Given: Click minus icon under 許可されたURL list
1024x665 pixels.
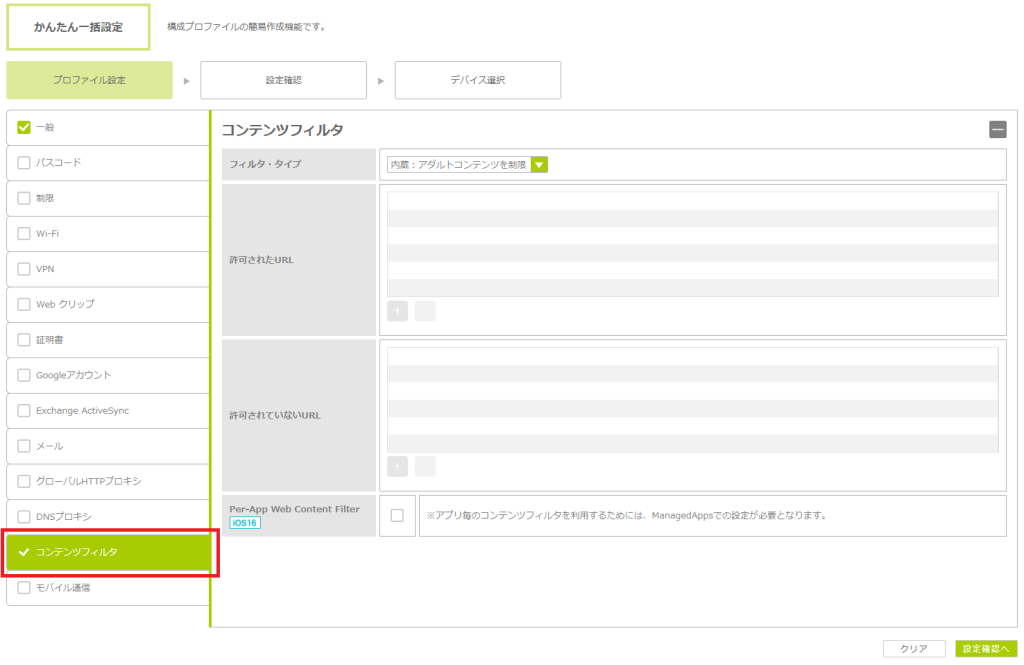Looking at the screenshot, I should (x=425, y=311).
